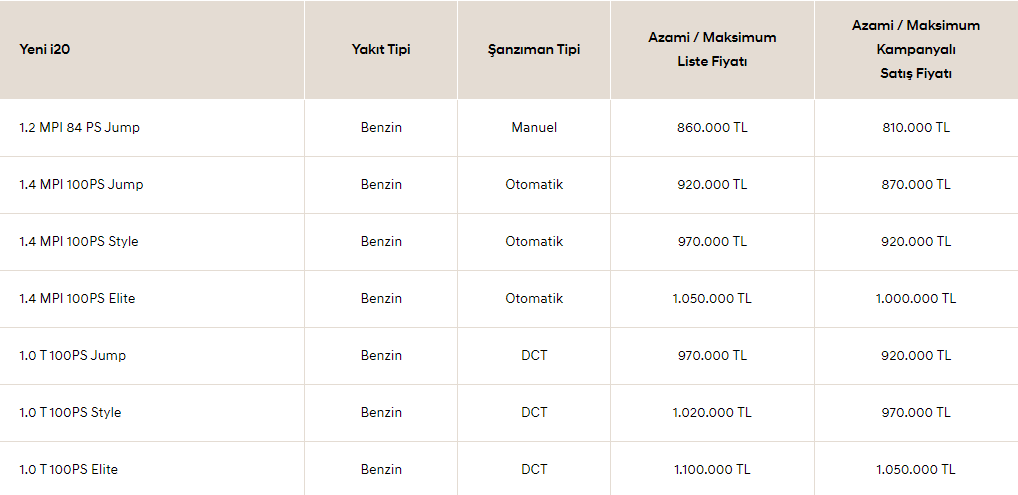Click the Şanzıman Tipi column header
Screen dimensions: 1018x495
click(x=534, y=50)
